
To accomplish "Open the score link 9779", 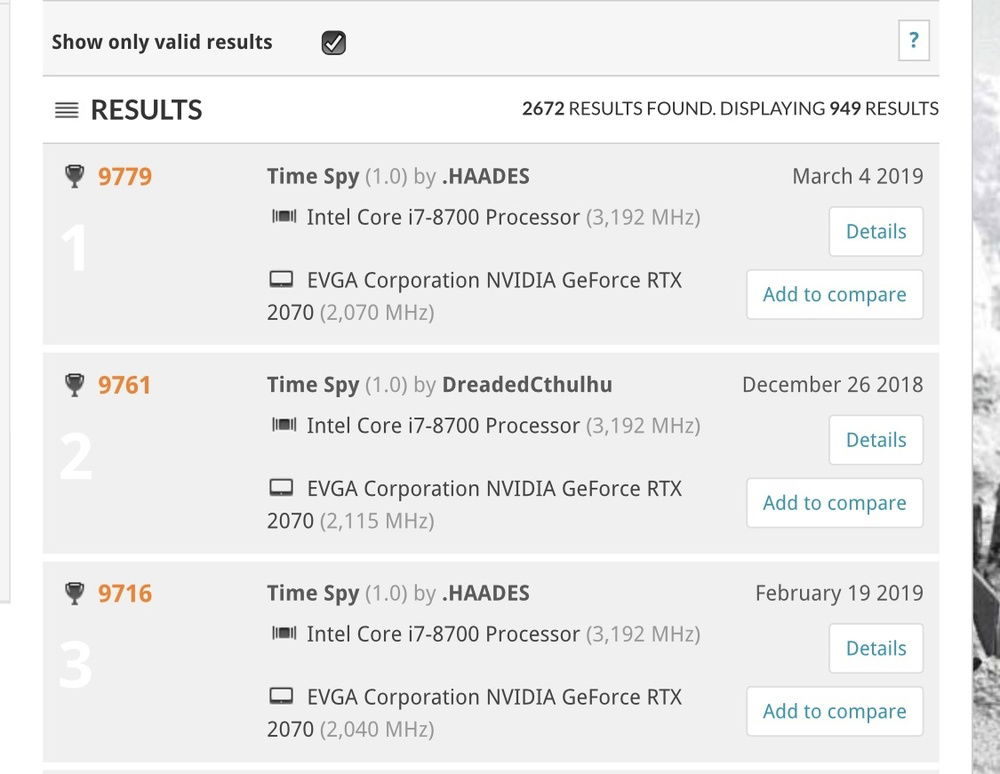I will pyautogui.click(x=124, y=176).
